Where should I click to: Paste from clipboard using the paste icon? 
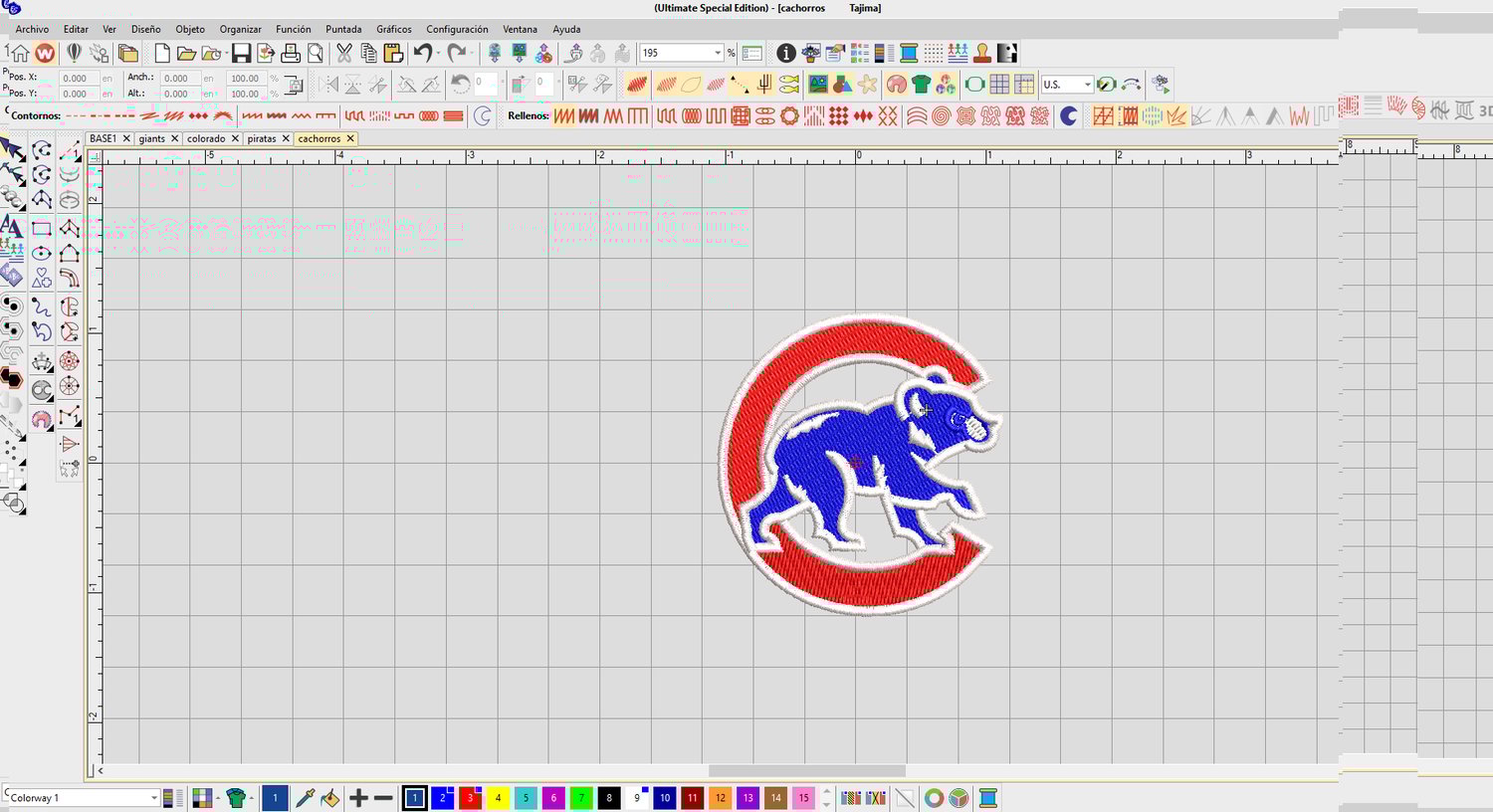point(393,54)
